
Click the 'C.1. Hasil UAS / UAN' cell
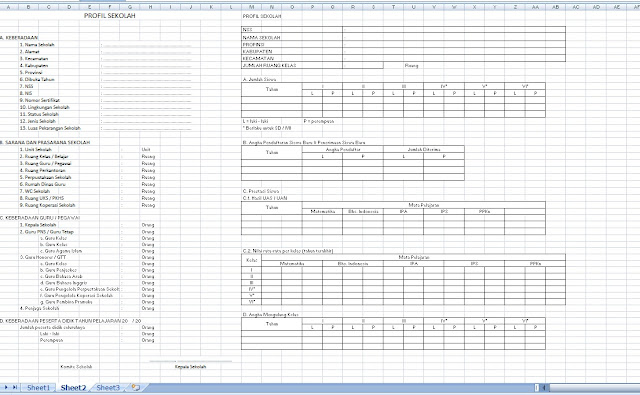265,198
